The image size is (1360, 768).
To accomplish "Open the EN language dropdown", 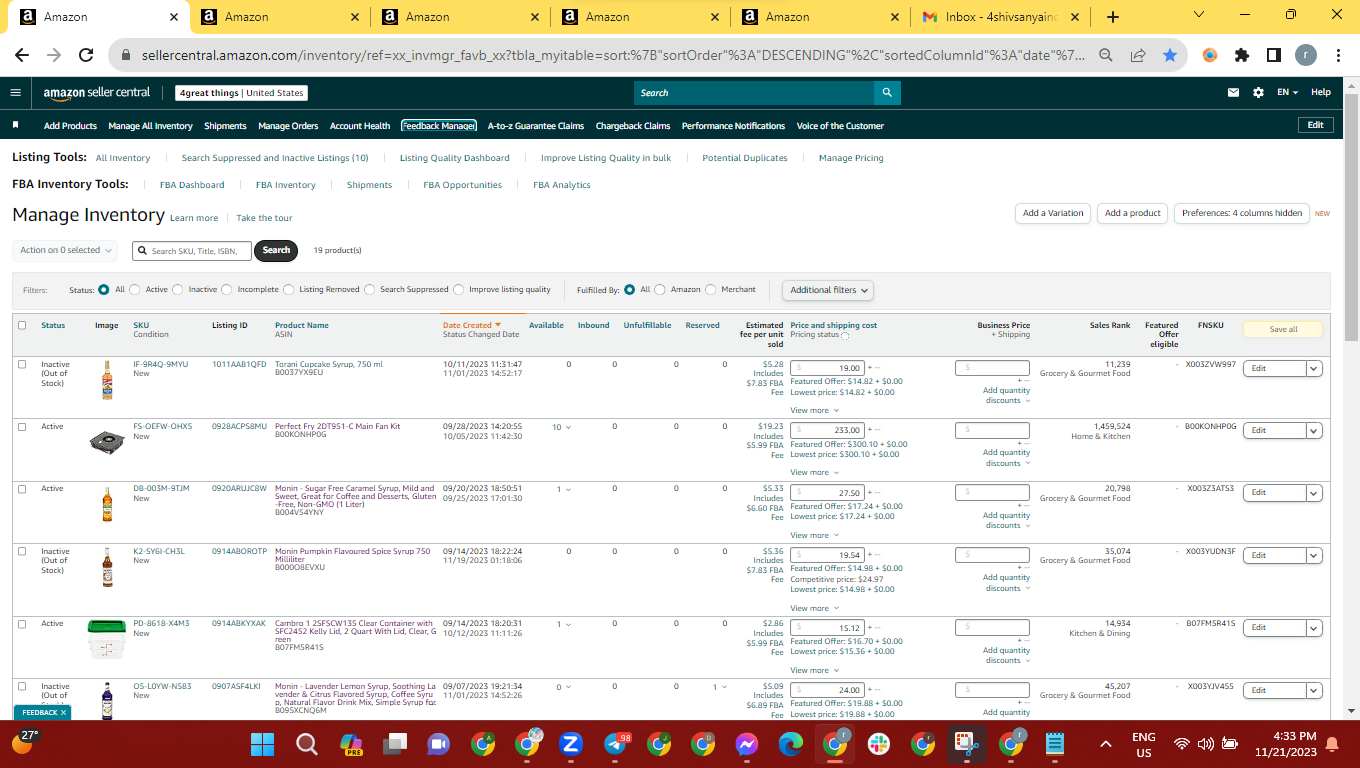I will (x=1287, y=93).
